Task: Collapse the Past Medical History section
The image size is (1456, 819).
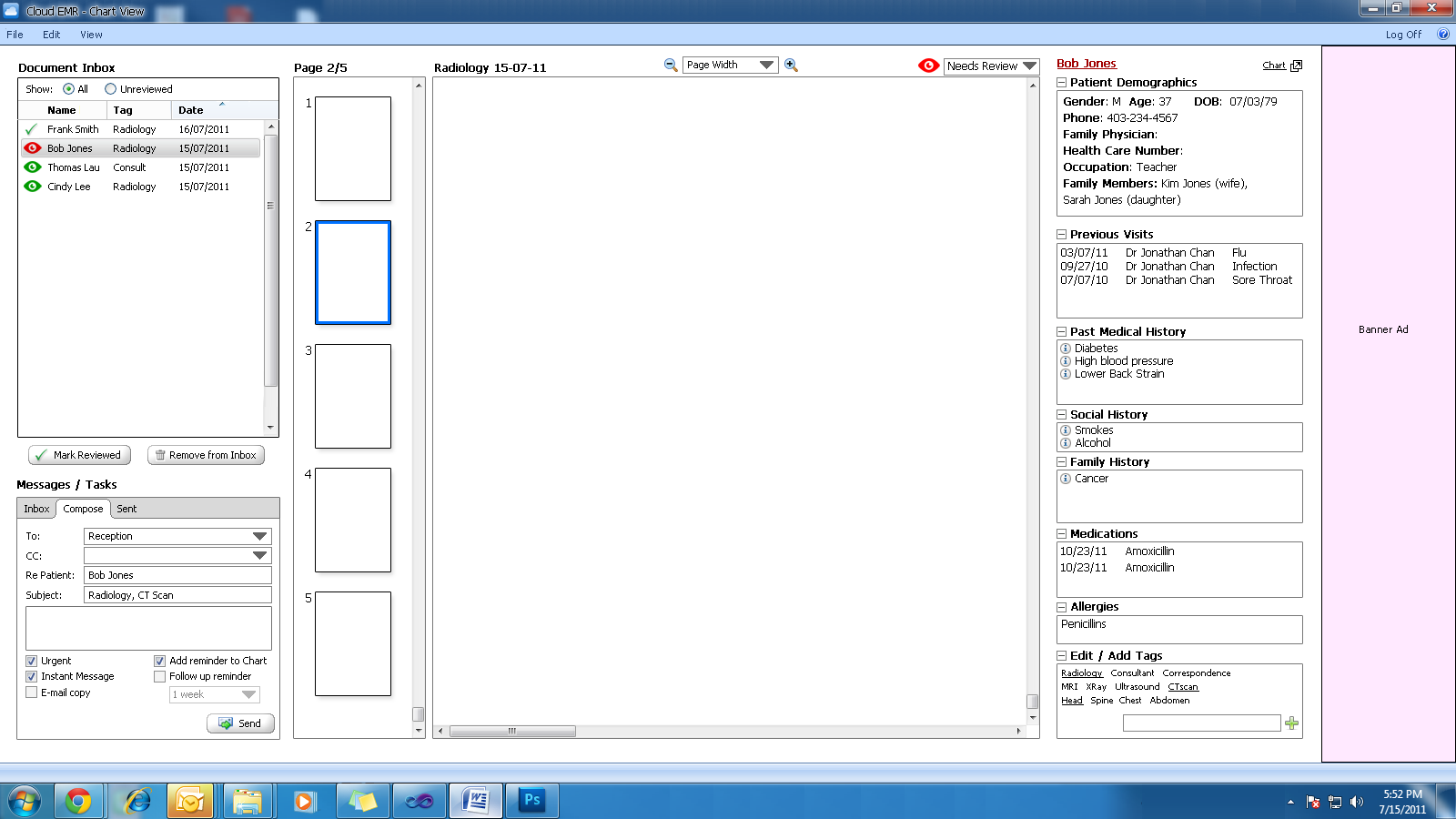Action: pos(1061,332)
